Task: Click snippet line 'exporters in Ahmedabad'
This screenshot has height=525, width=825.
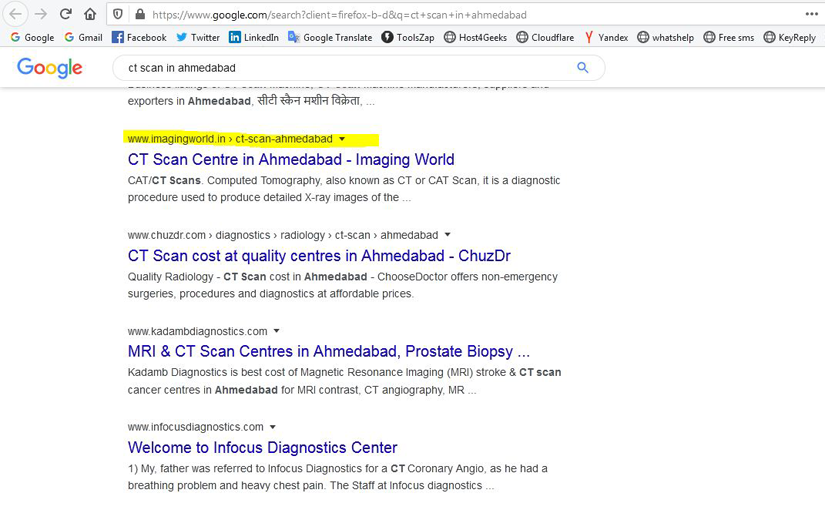Action: pos(251,101)
